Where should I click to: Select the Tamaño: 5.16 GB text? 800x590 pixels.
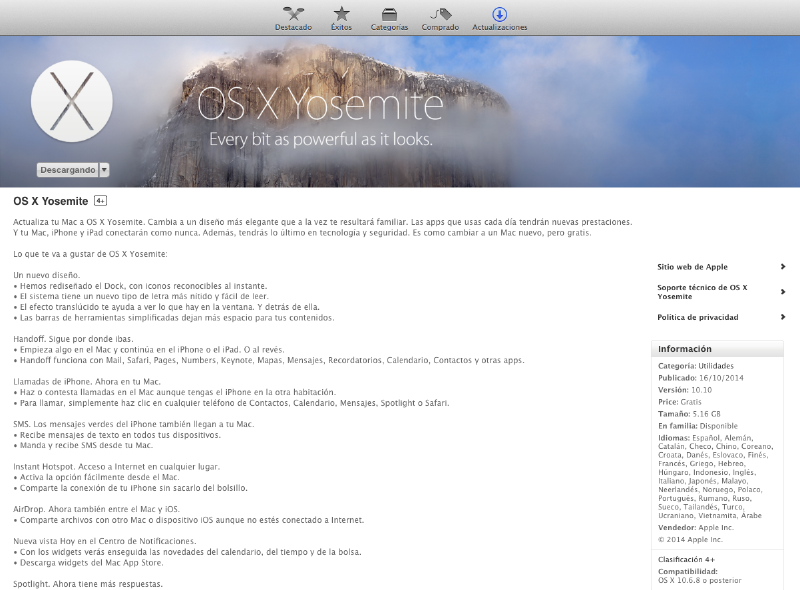(x=689, y=413)
